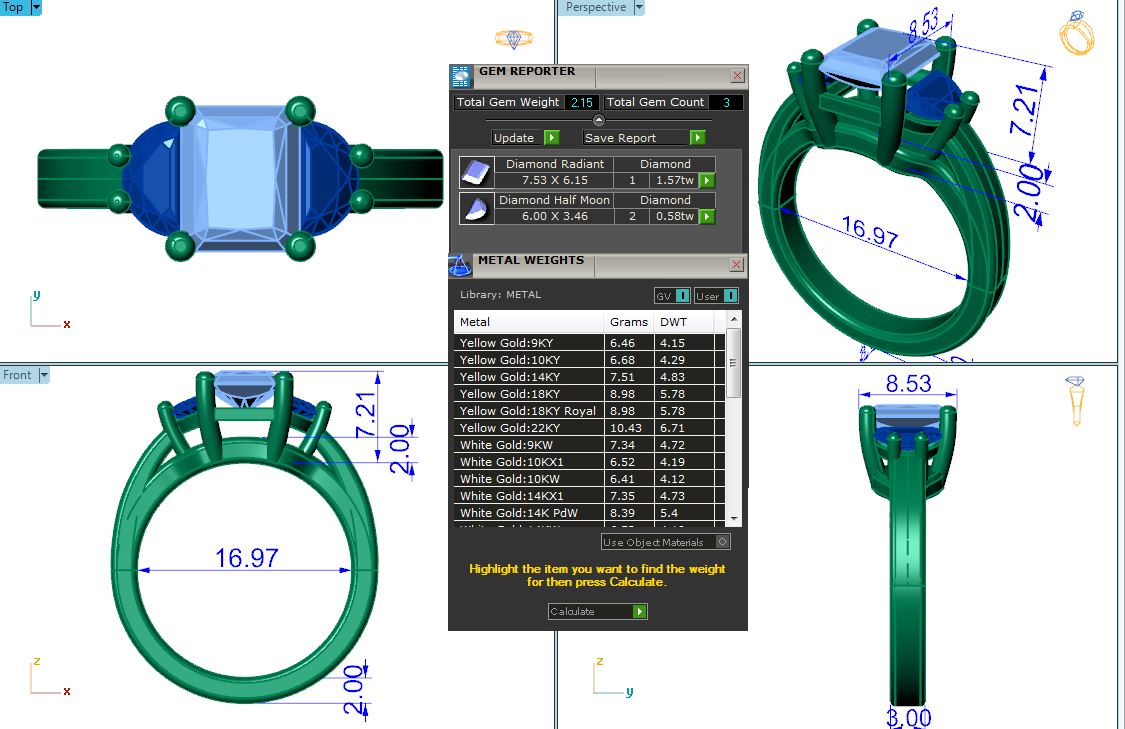
Task: Click green arrow beside 1.57tw Diamond Radiant
Action: point(707,181)
